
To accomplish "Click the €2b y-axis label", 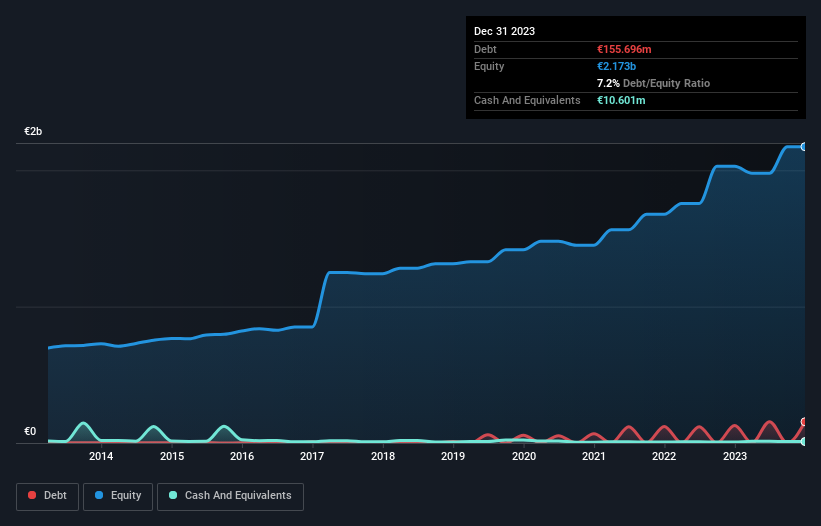I will (33, 131).
